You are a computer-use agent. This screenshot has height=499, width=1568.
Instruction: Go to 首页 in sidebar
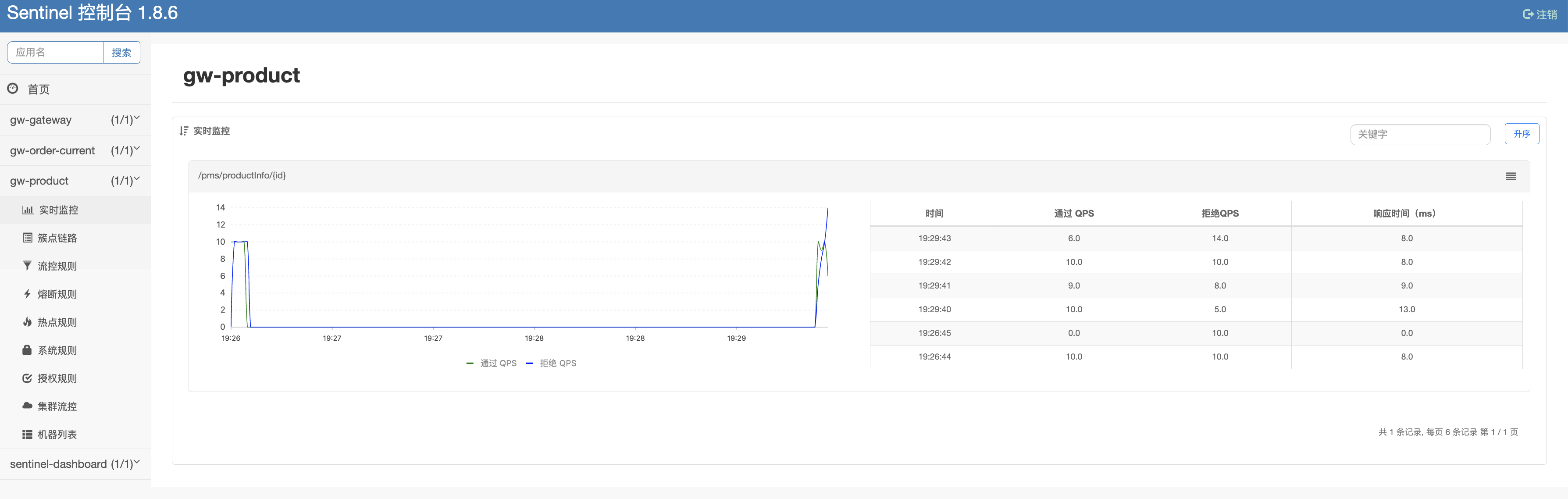pos(38,89)
